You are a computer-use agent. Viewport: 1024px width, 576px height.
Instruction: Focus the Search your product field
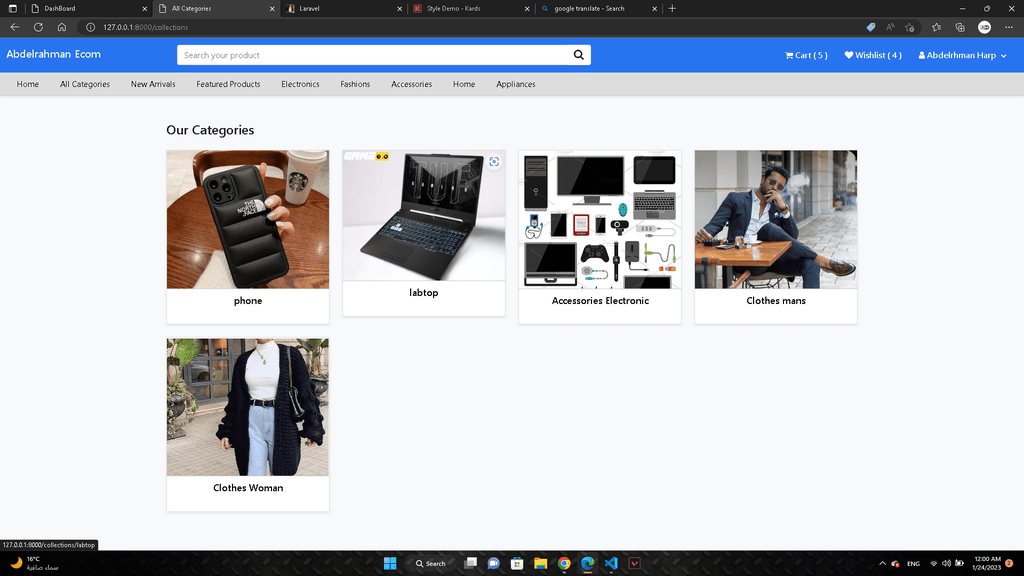pos(374,55)
